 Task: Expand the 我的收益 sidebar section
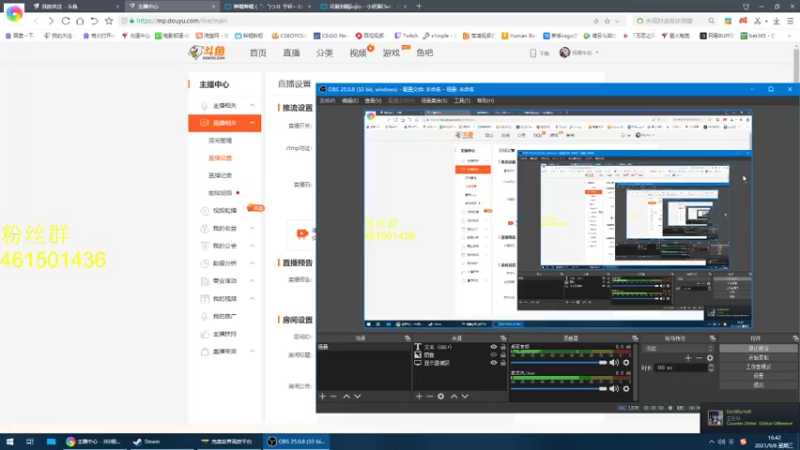(x=252, y=228)
